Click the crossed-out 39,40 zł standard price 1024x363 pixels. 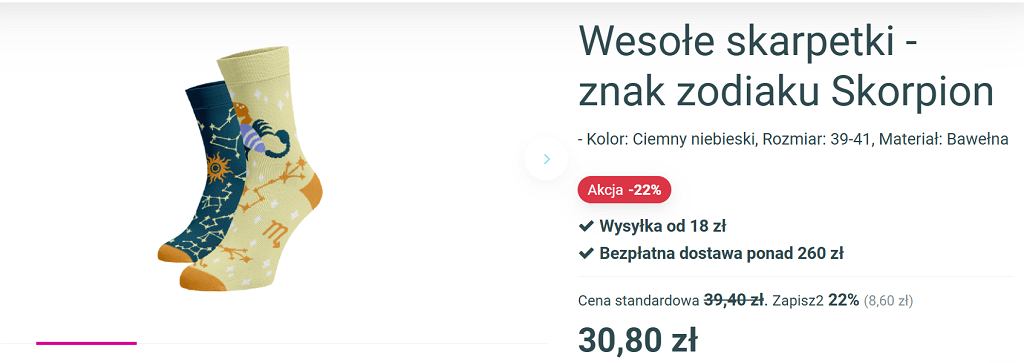pyautogui.click(x=733, y=300)
